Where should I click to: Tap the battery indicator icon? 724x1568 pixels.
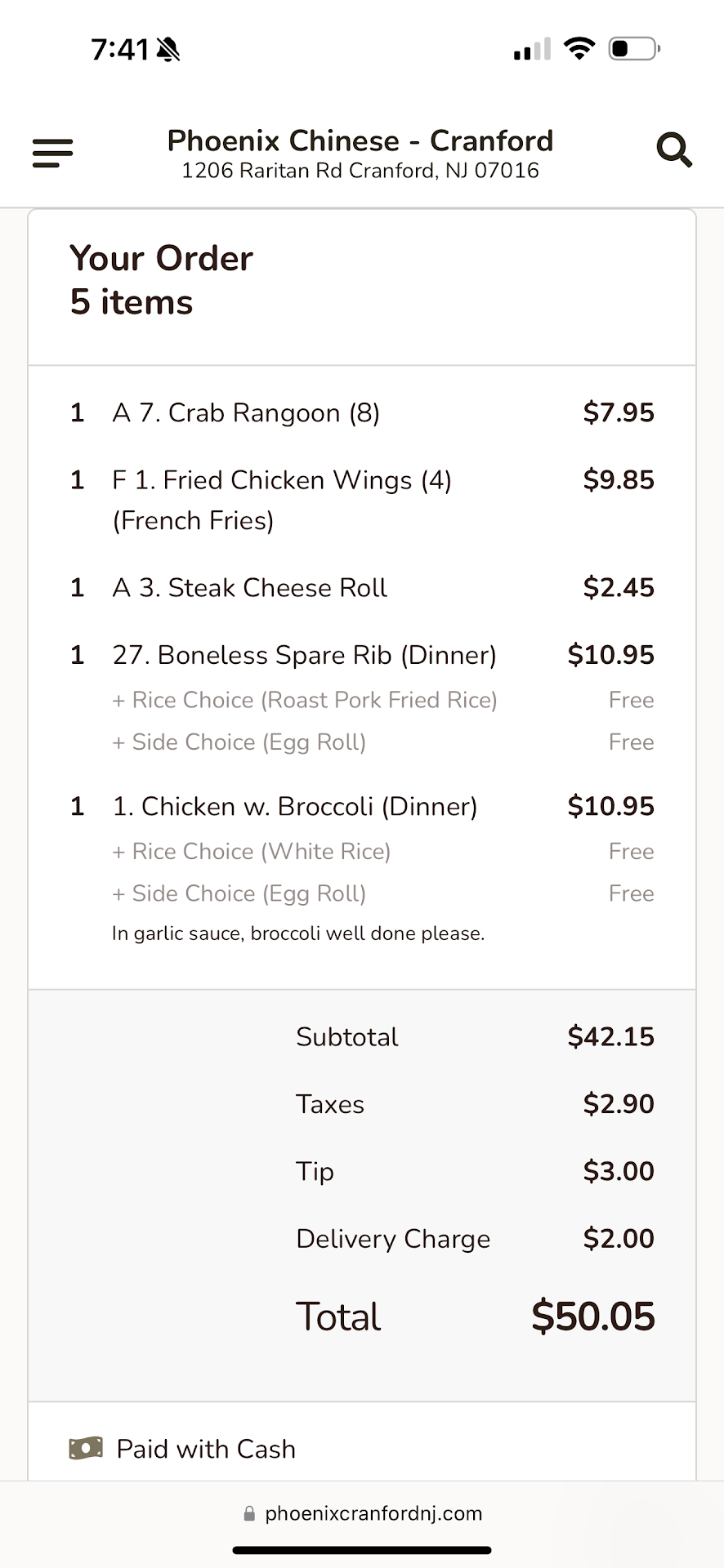tap(634, 49)
